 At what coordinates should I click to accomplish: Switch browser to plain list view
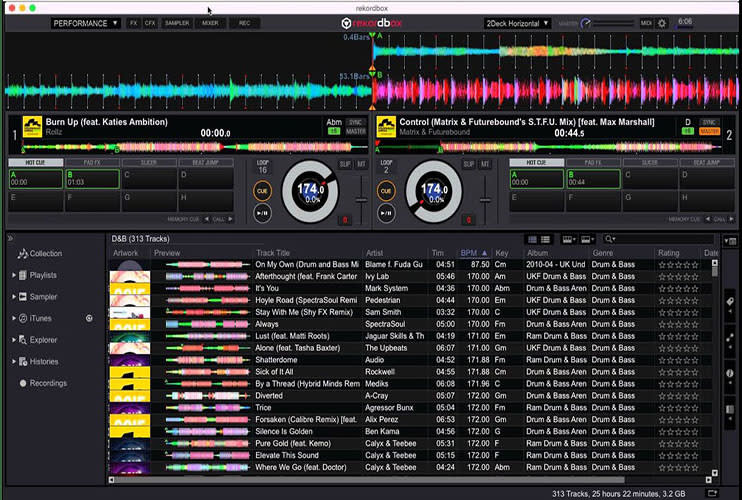545,240
